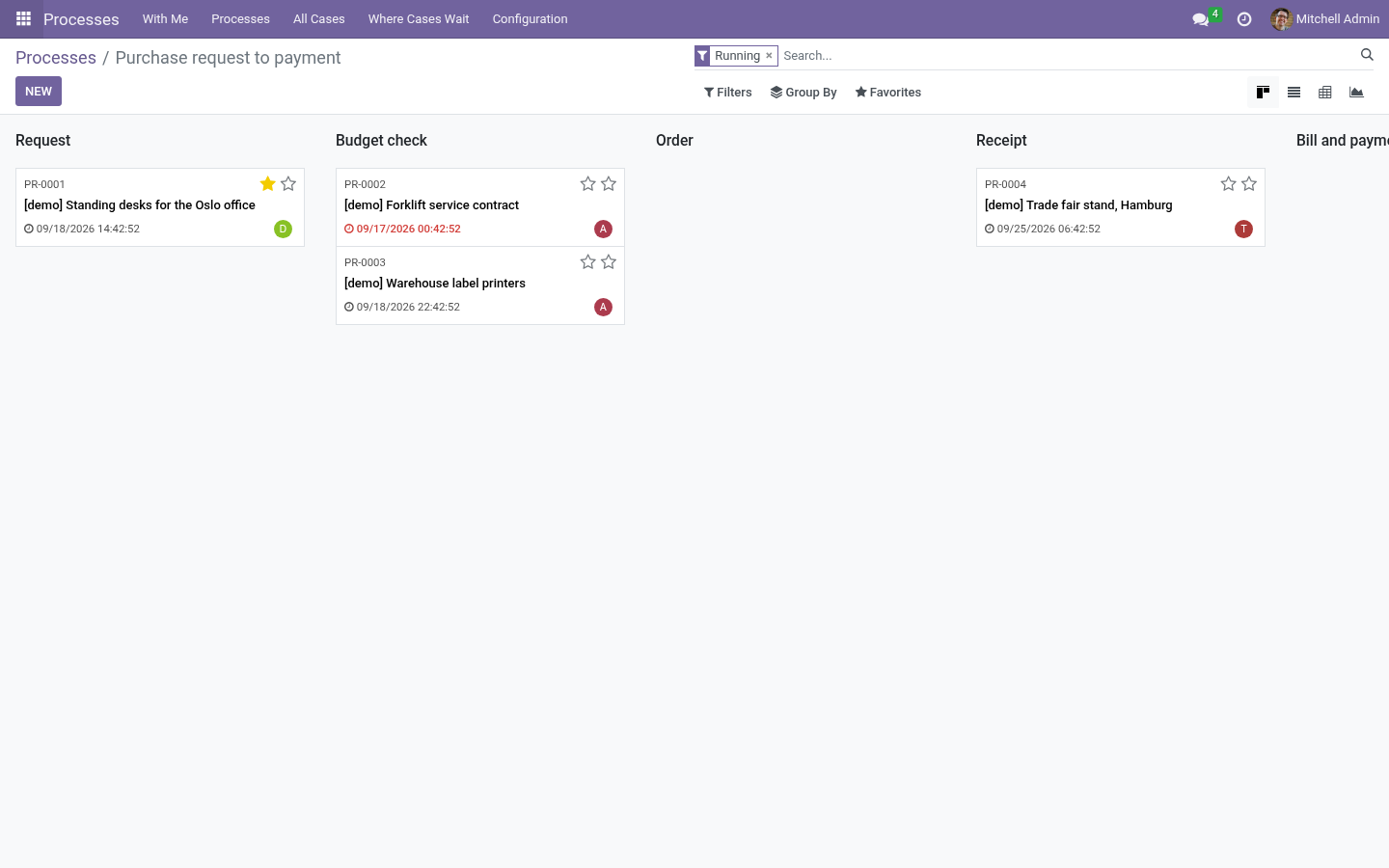Switch to pivot table view icon
This screenshot has width=1389, height=868.
[1325, 93]
